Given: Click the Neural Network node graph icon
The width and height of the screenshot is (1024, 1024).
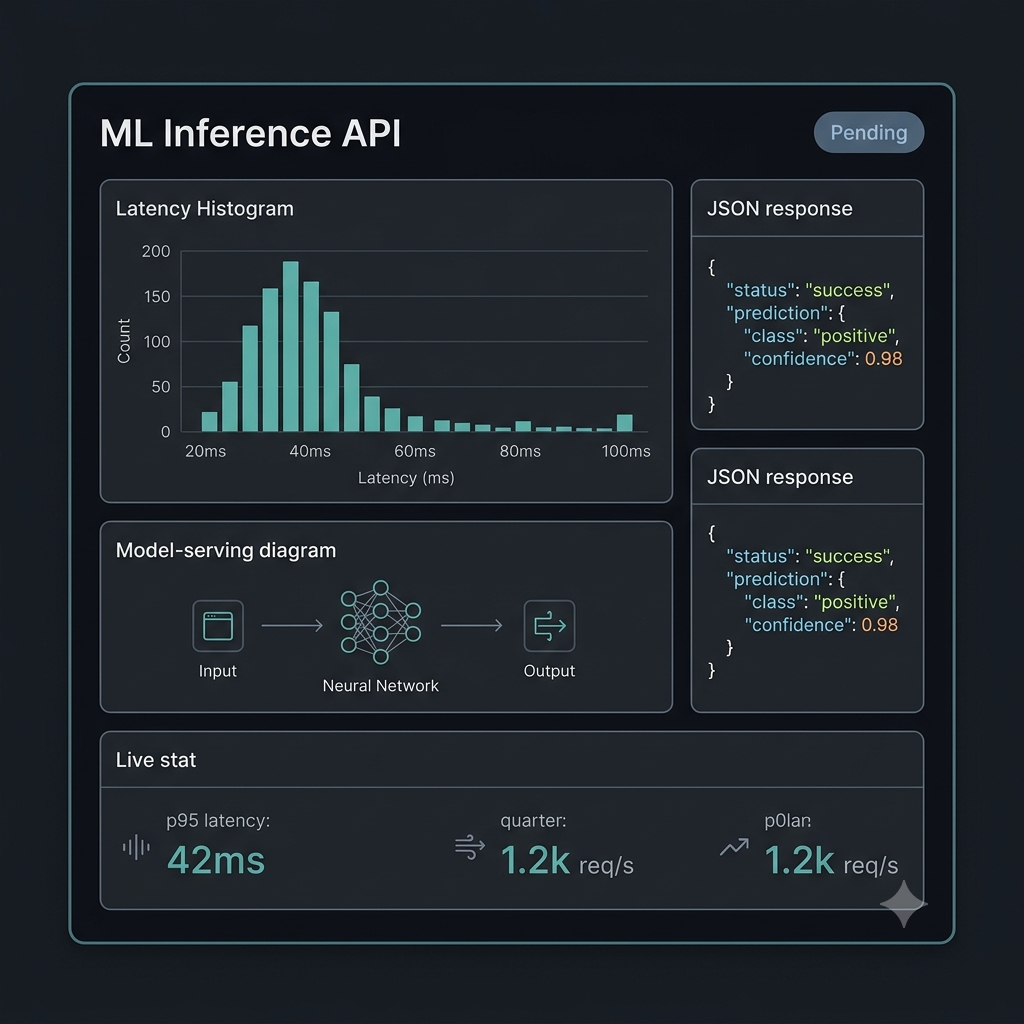Looking at the screenshot, I should click(381, 622).
